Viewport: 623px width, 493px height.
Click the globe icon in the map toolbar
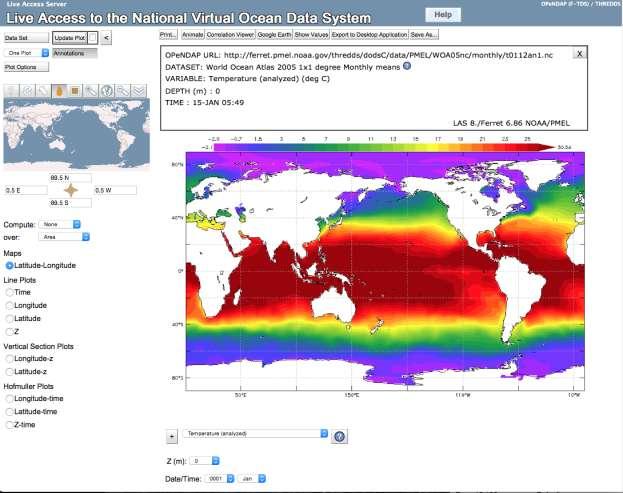(106, 91)
